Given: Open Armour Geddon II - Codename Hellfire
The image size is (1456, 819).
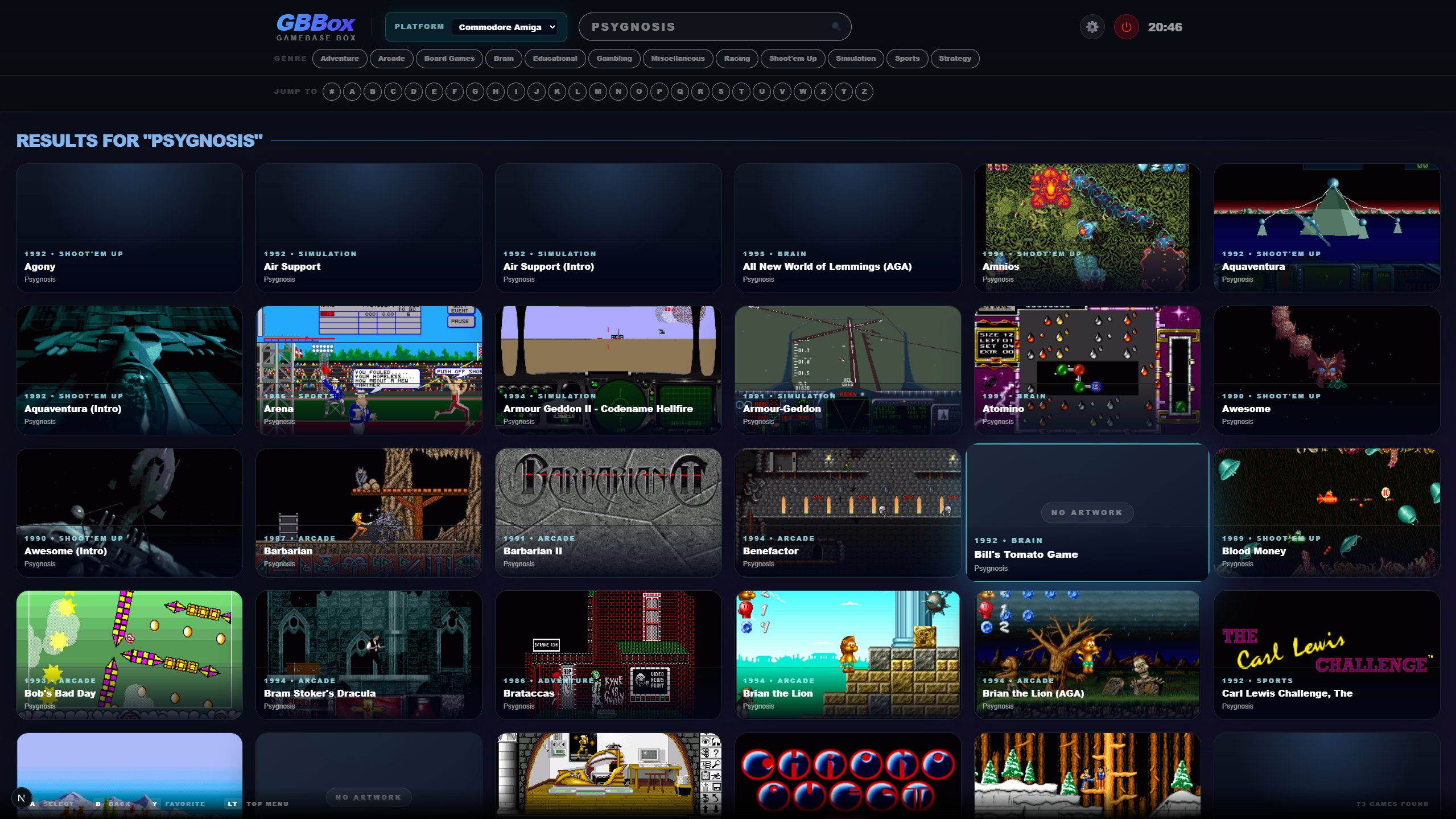Looking at the screenshot, I should pos(608,371).
